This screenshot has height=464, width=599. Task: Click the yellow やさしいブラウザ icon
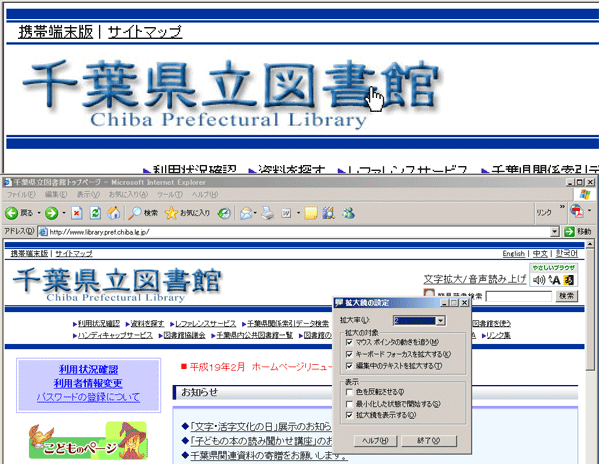point(569,280)
